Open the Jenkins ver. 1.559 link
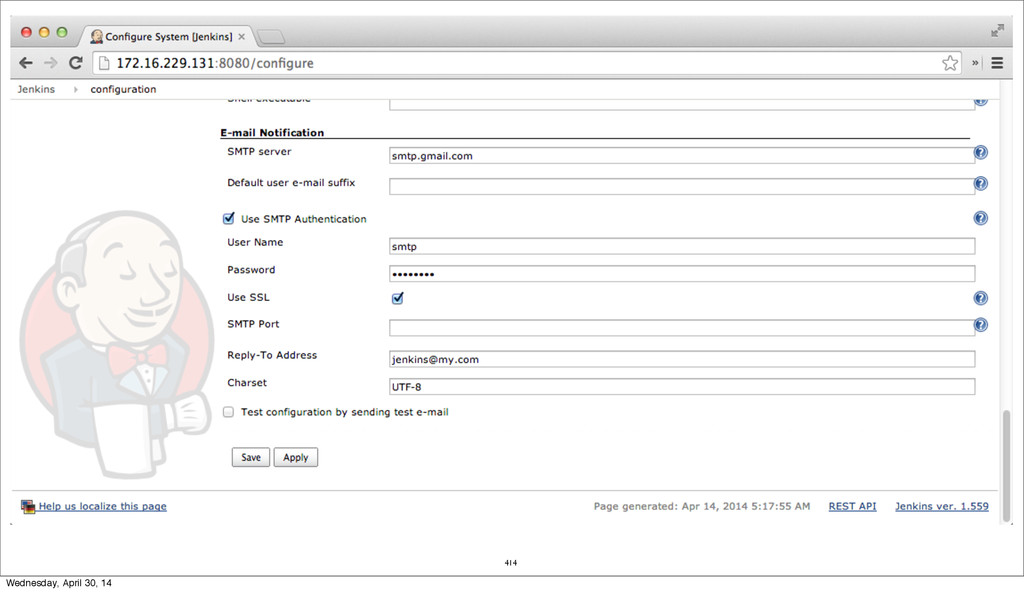This screenshot has height=592, width=1024. tap(942, 506)
